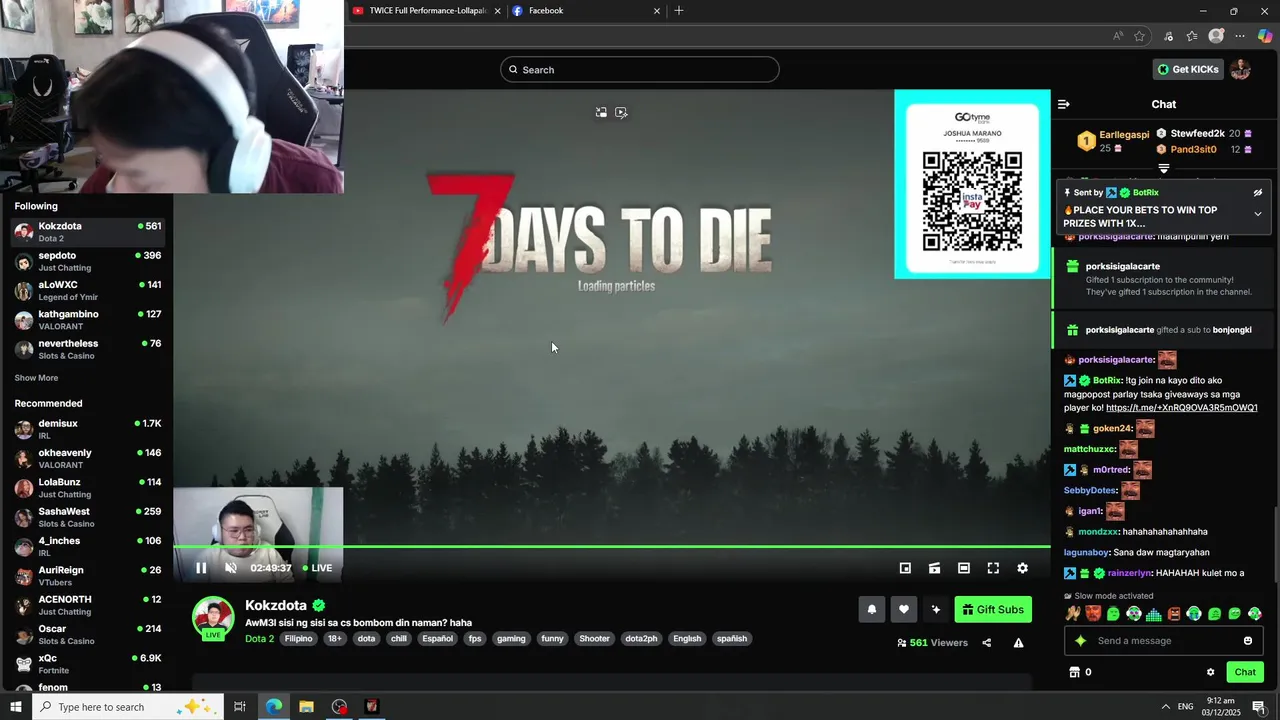
Task: Open emoji picker in chat
Action: pos(1248,641)
